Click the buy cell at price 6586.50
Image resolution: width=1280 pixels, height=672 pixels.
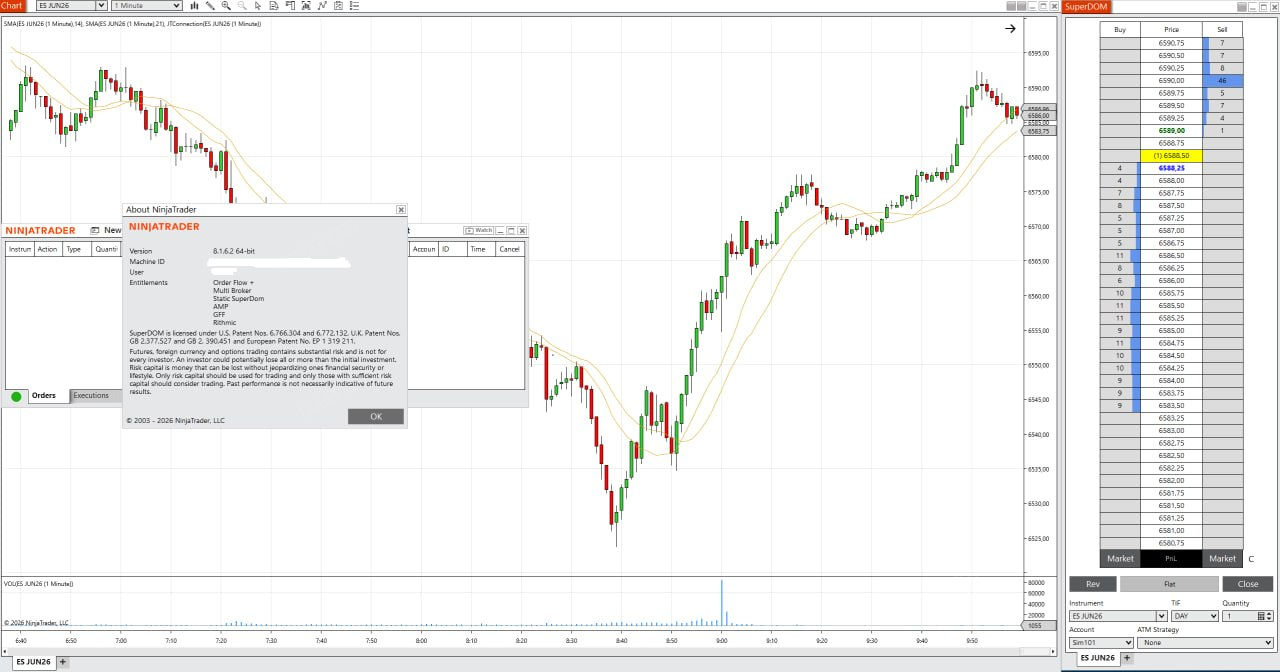[x=1120, y=255]
